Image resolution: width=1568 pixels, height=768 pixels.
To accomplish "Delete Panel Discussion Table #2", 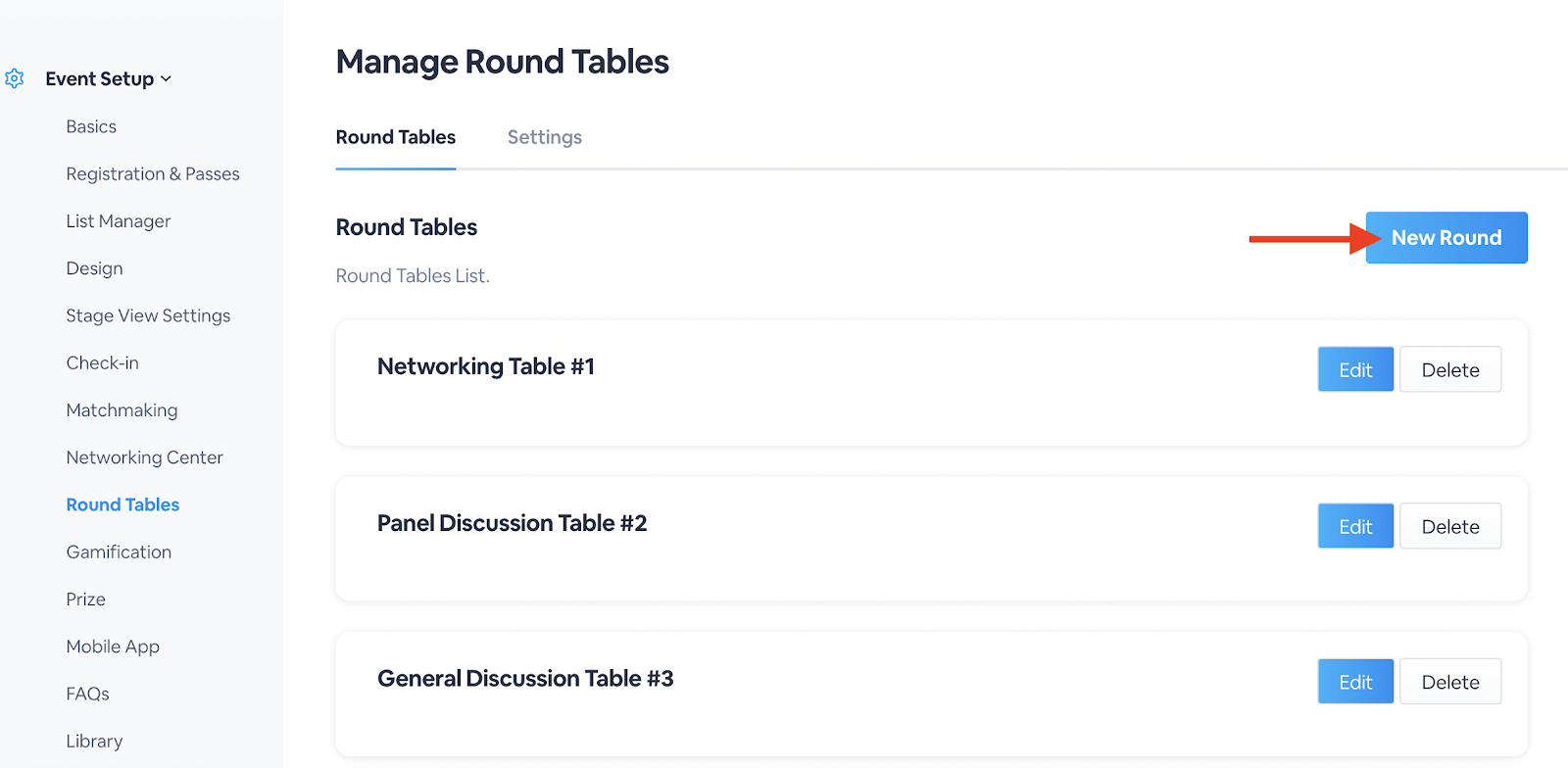I will (x=1449, y=526).
